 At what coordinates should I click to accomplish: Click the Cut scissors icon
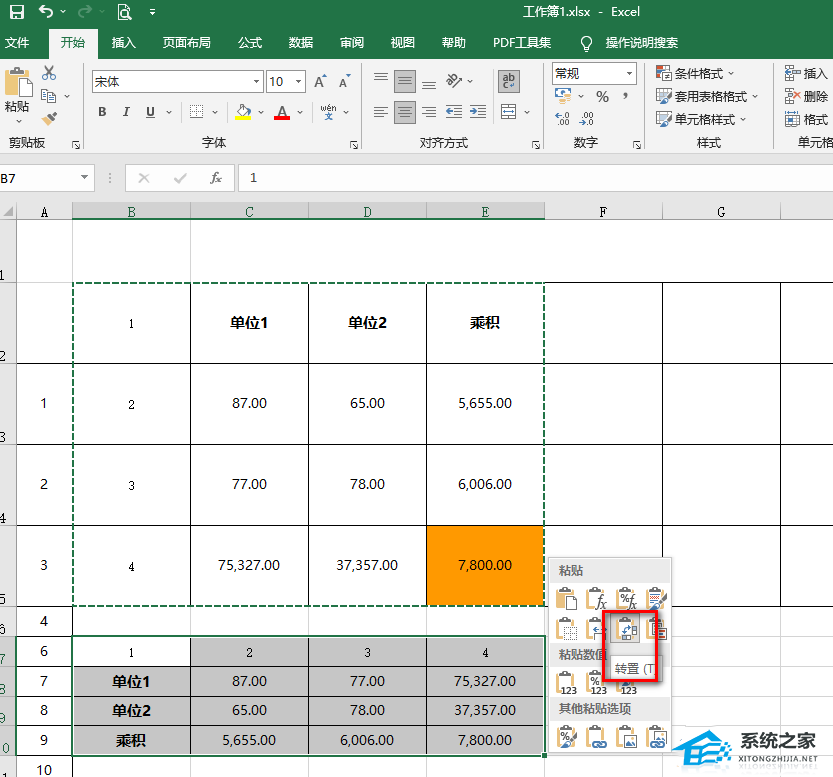[x=49, y=73]
